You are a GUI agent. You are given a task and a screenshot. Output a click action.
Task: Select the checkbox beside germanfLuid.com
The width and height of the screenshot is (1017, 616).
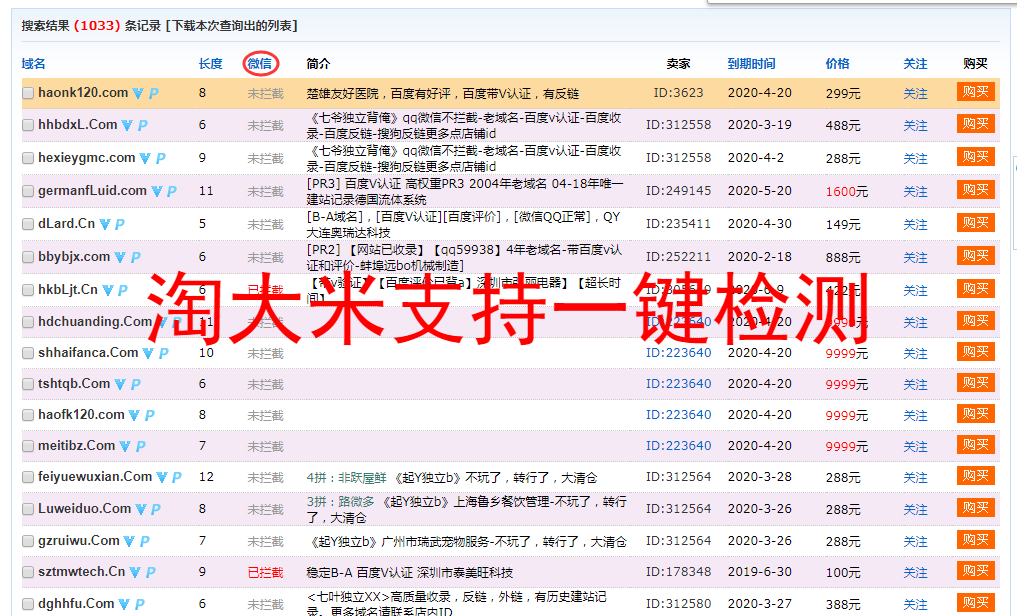(28, 190)
